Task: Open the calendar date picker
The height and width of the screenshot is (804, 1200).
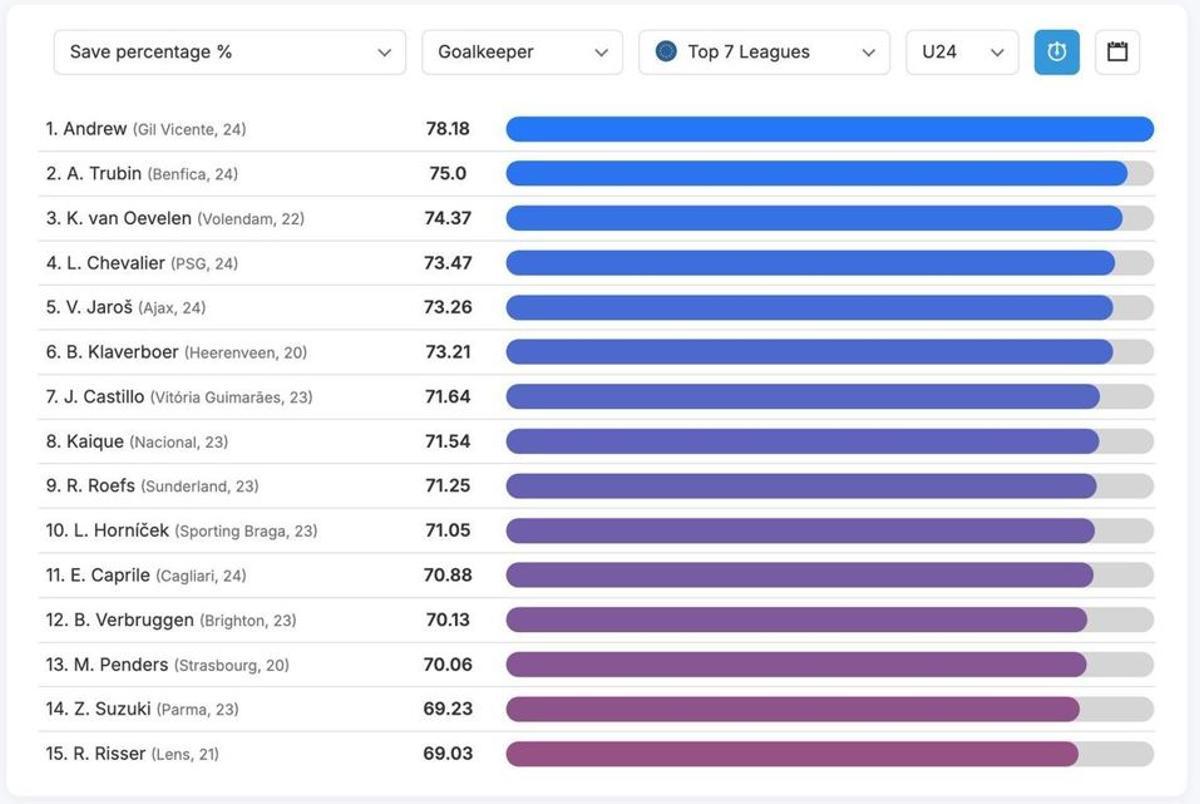Action: (1117, 52)
